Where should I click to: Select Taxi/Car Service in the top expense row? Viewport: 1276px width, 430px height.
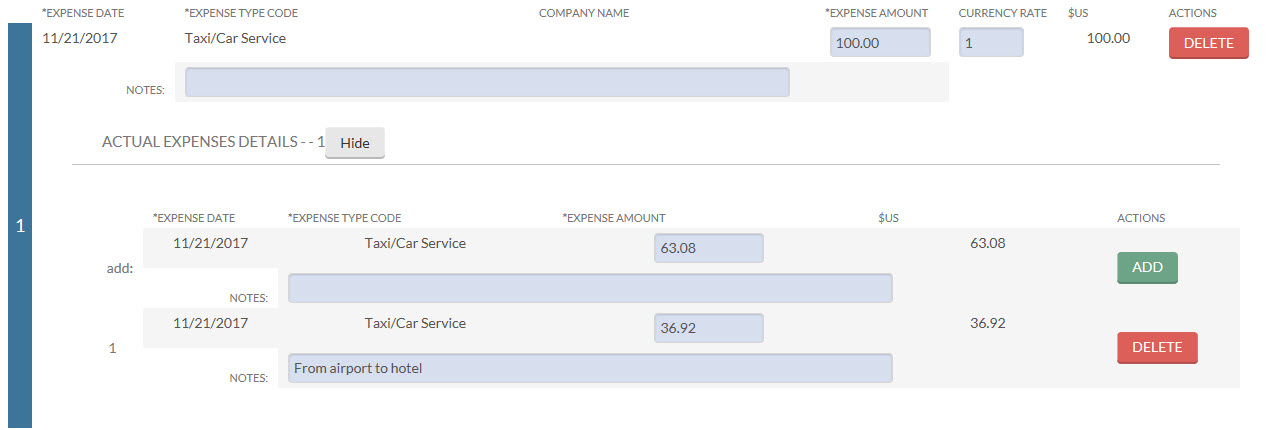point(235,39)
